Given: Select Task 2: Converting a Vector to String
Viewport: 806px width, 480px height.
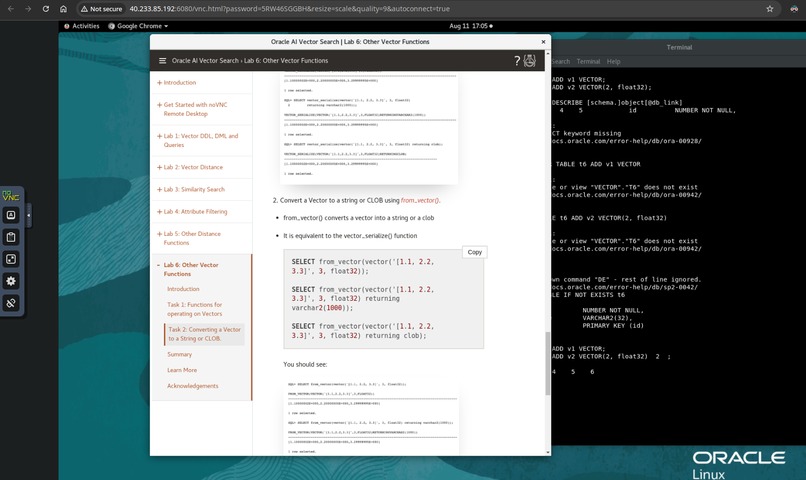Looking at the screenshot, I should click(x=204, y=334).
